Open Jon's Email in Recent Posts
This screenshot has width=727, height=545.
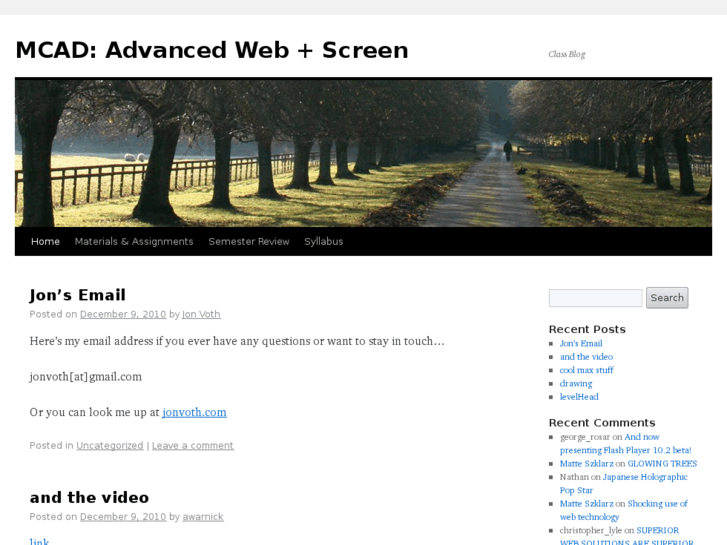[581, 343]
